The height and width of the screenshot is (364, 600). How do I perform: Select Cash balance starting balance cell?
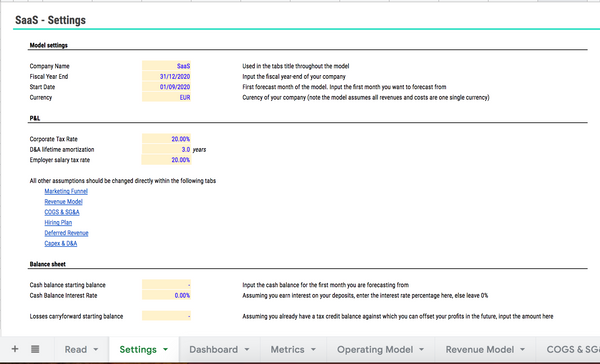click(166, 285)
